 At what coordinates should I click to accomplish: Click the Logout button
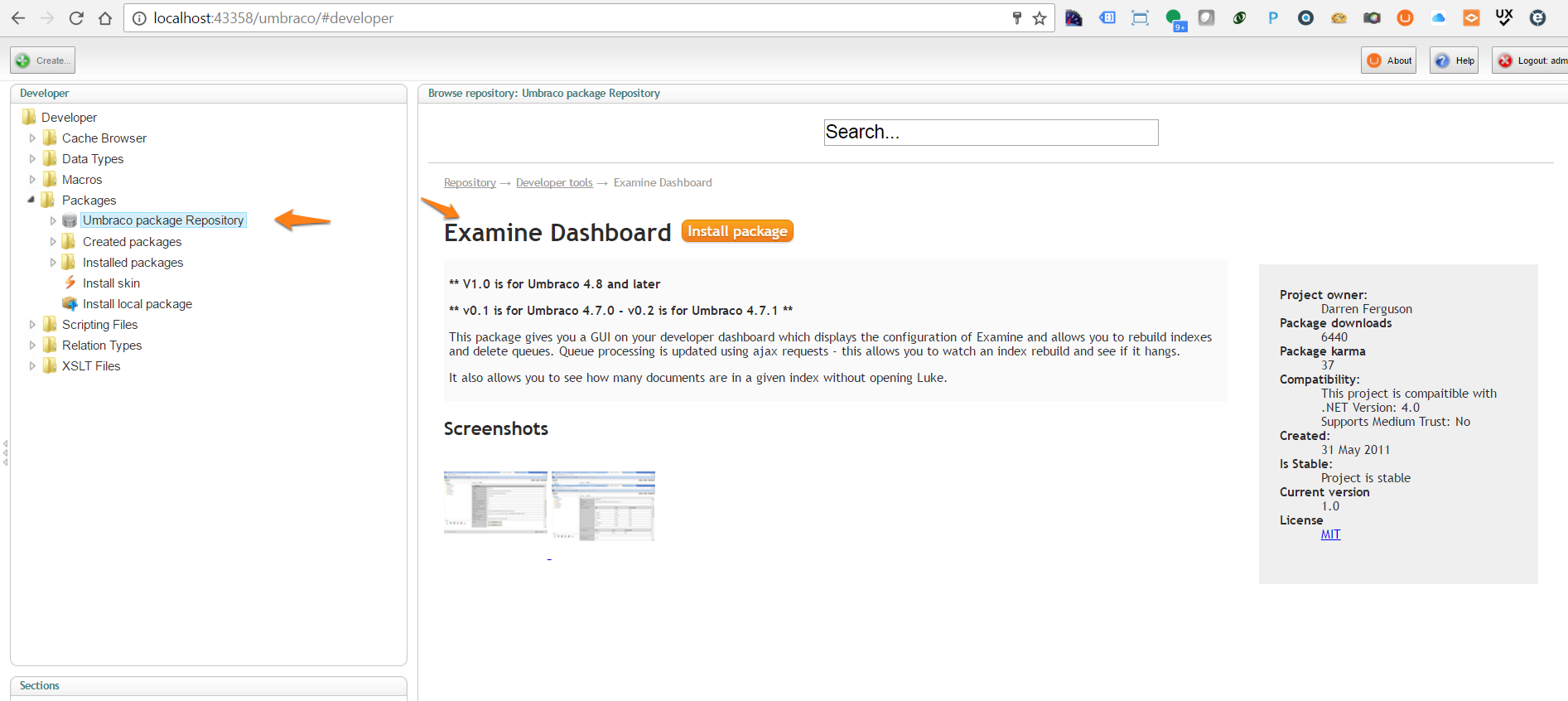[1531, 60]
